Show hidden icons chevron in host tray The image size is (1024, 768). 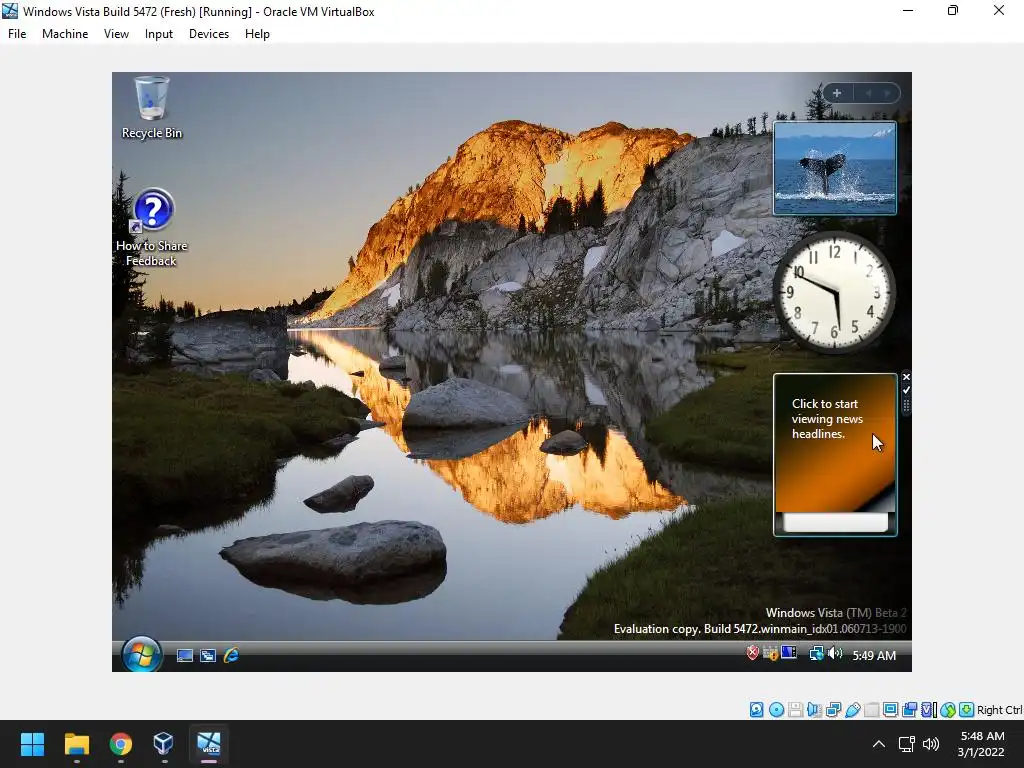[879, 744]
